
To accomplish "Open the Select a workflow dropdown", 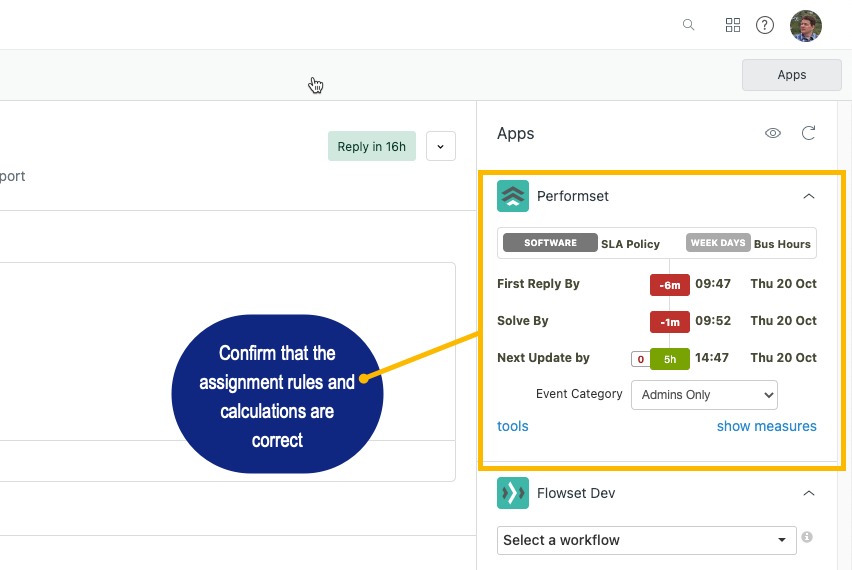I will pos(647,540).
